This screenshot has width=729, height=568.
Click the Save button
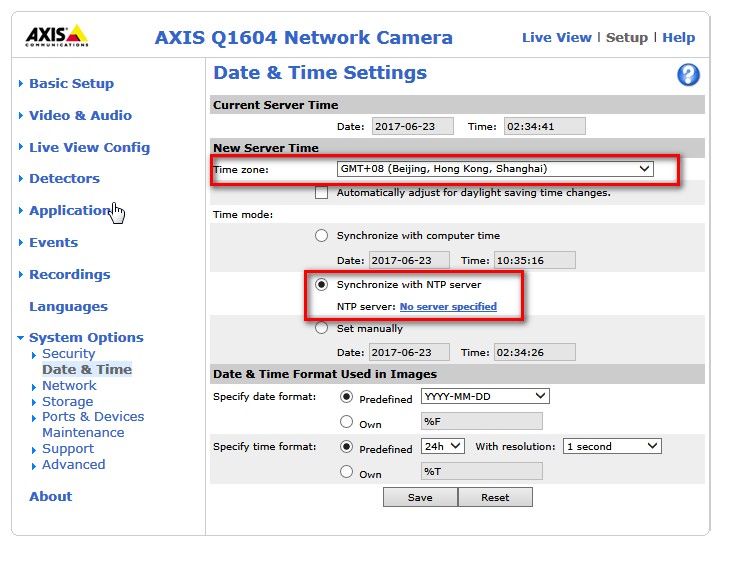click(420, 497)
